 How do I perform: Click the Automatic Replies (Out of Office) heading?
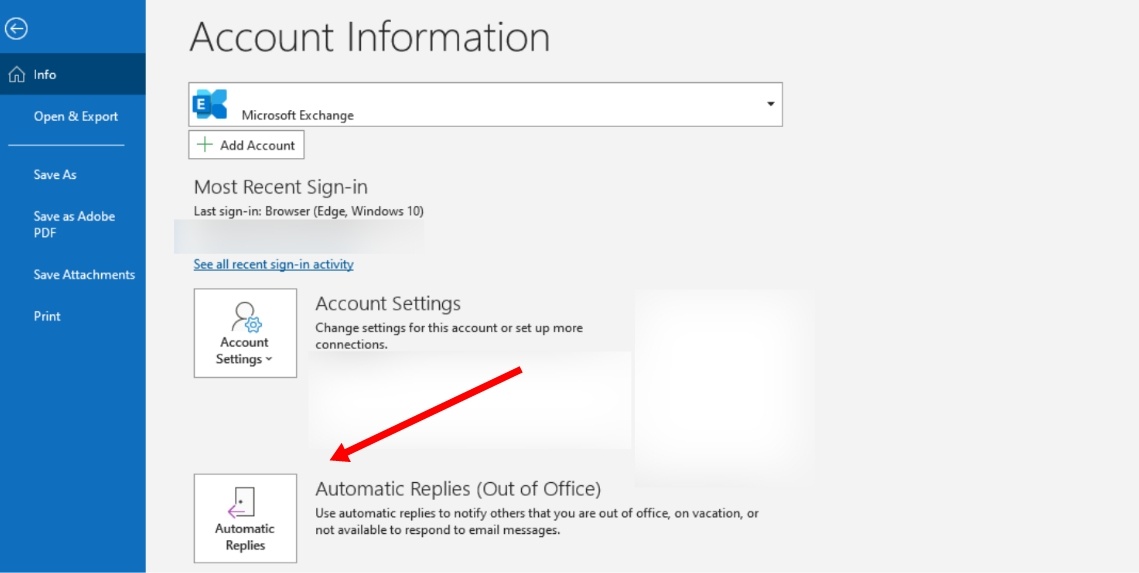458,489
